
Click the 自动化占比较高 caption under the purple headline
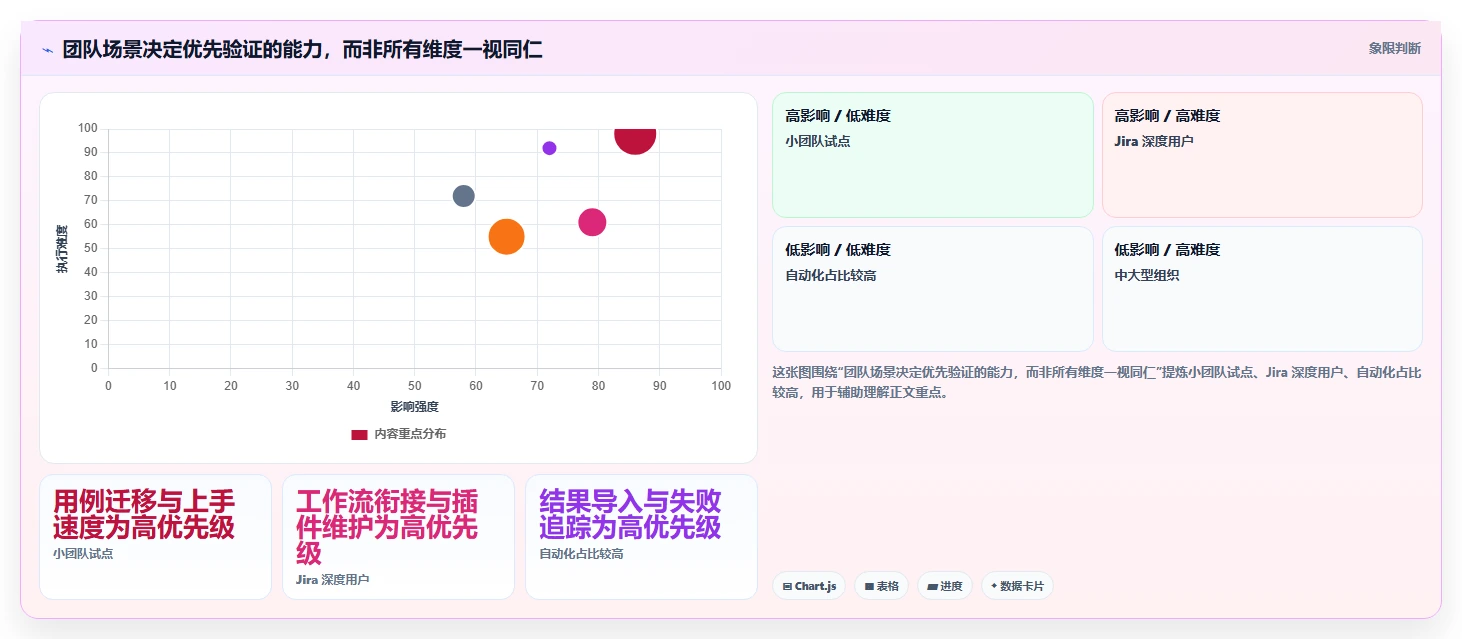pos(581,553)
